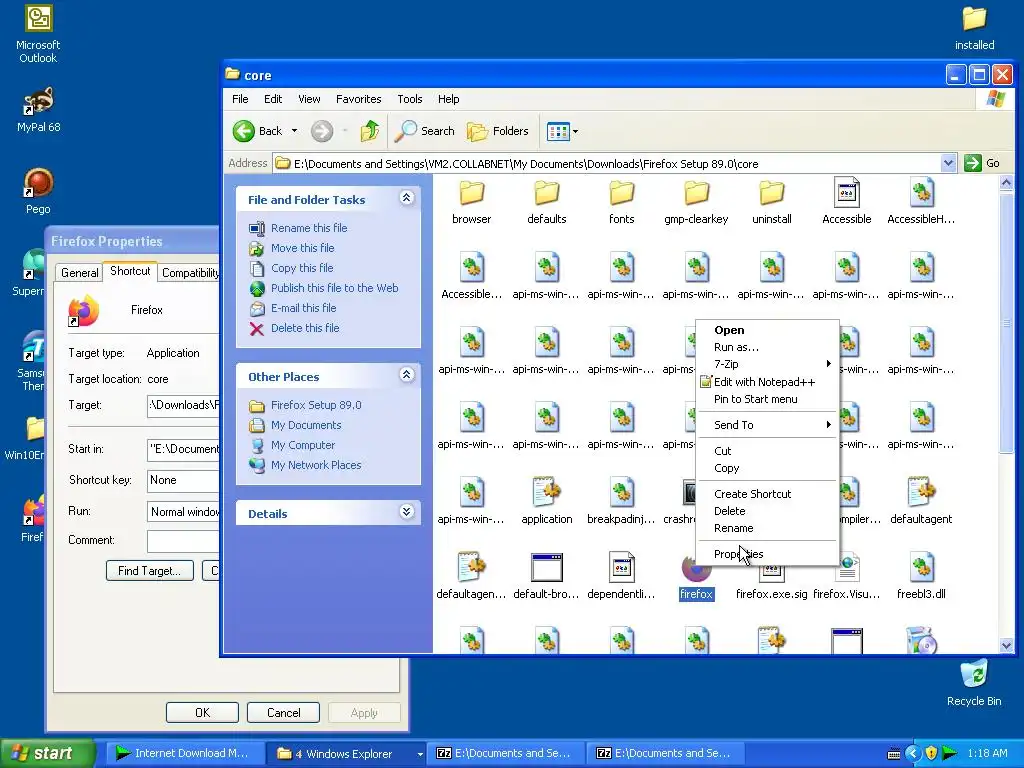Choose Edit with Notepad++
This screenshot has height=768, width=1024.
[x=767, y=382]
